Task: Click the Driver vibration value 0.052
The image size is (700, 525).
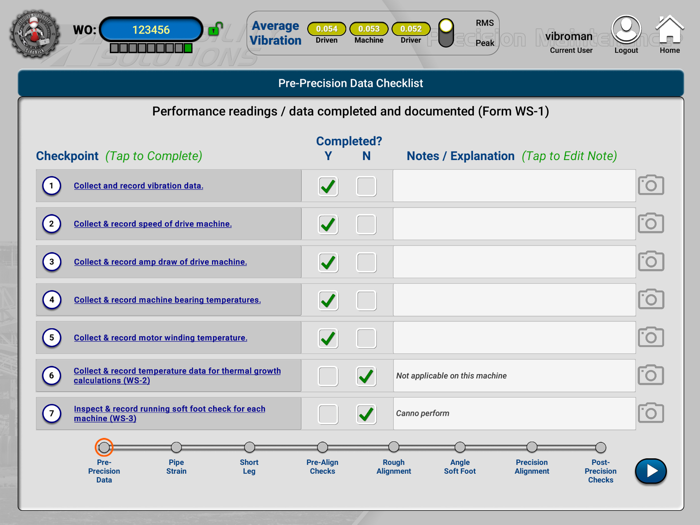Action: pyautogui.click(x=411, y=29)
